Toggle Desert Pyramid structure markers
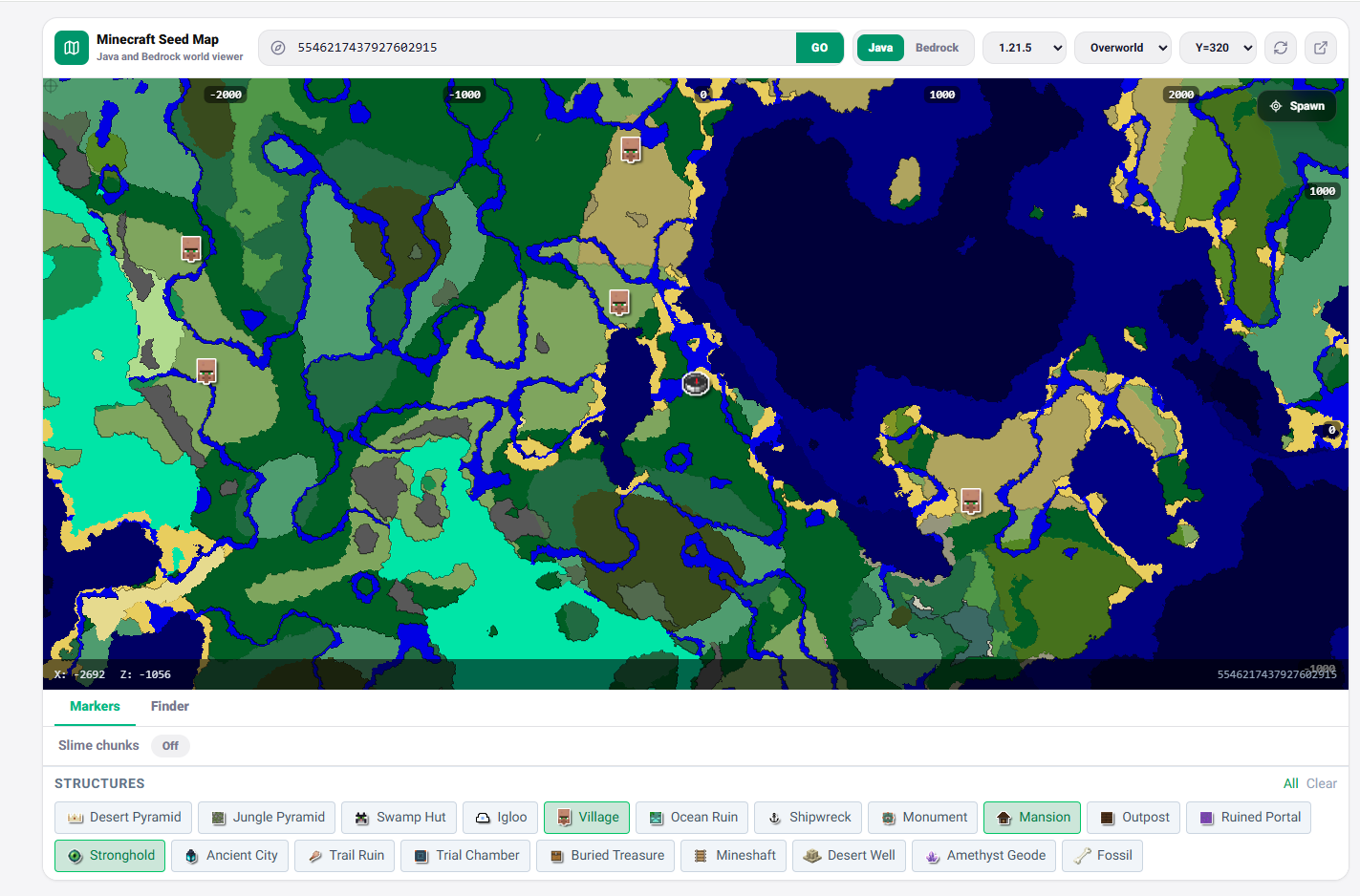1360x896 pixels. [124, 818]
